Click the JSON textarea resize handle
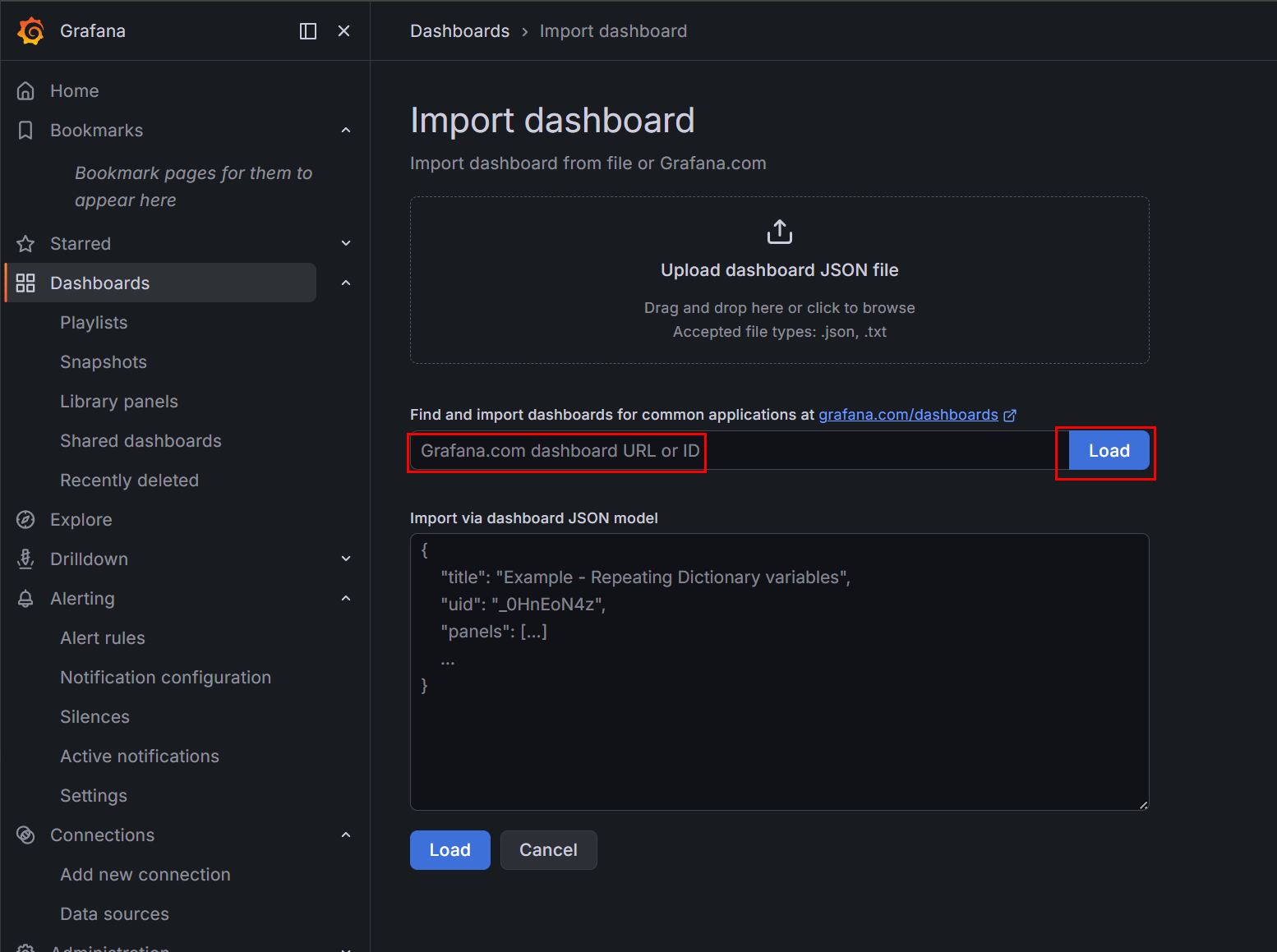This screenshot has width=1277, height=952. click(1143, 805)
